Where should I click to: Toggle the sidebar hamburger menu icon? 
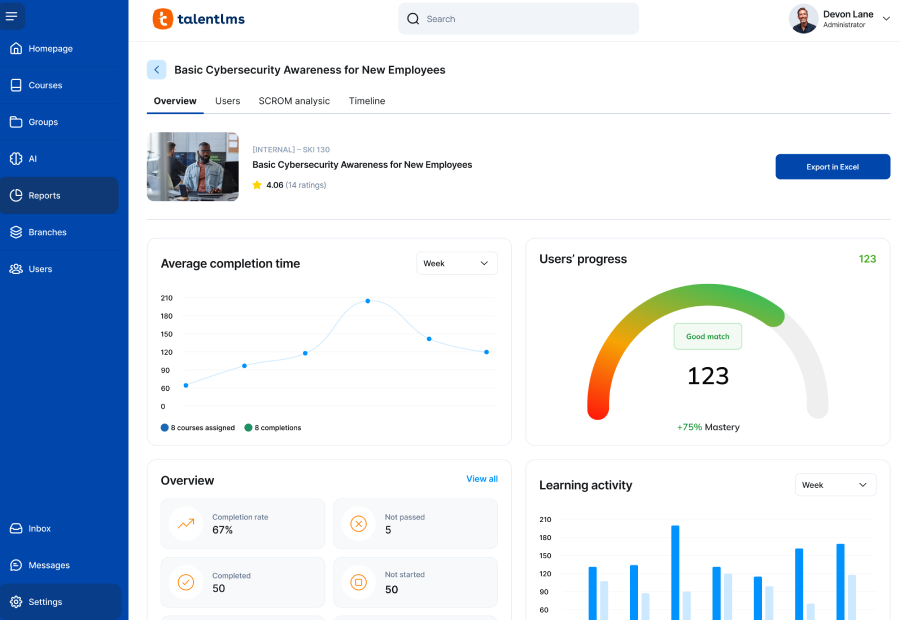tap(11, 16)
